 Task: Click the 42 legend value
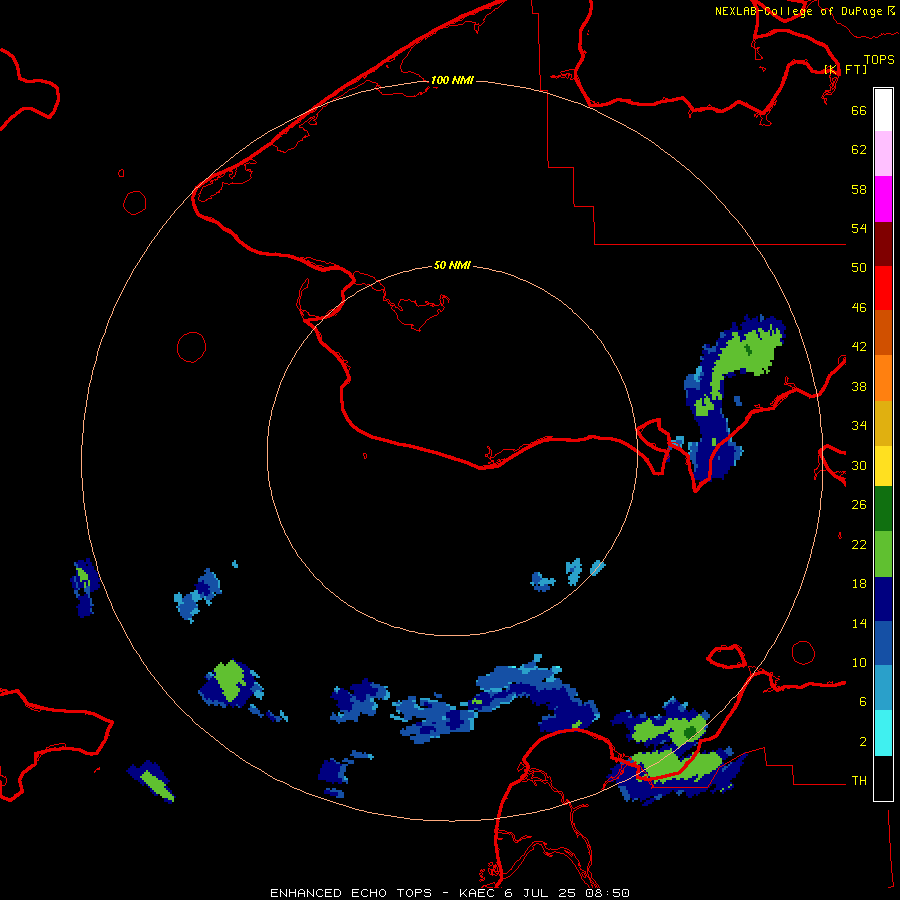click(x=859, y=347)
